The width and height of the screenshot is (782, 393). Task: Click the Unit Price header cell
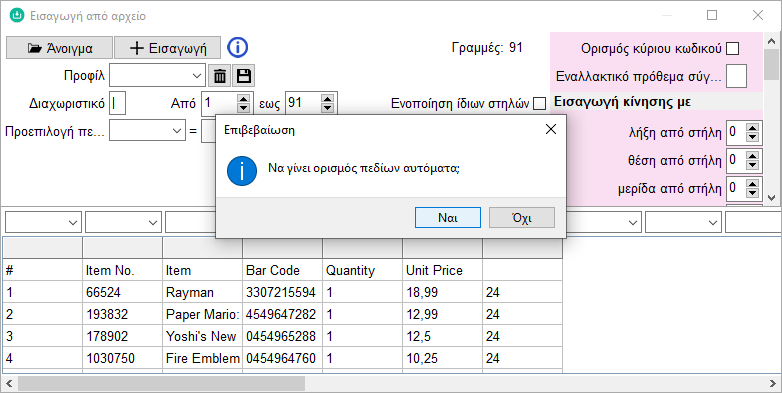pyautogui.click(x=442, y=270)
